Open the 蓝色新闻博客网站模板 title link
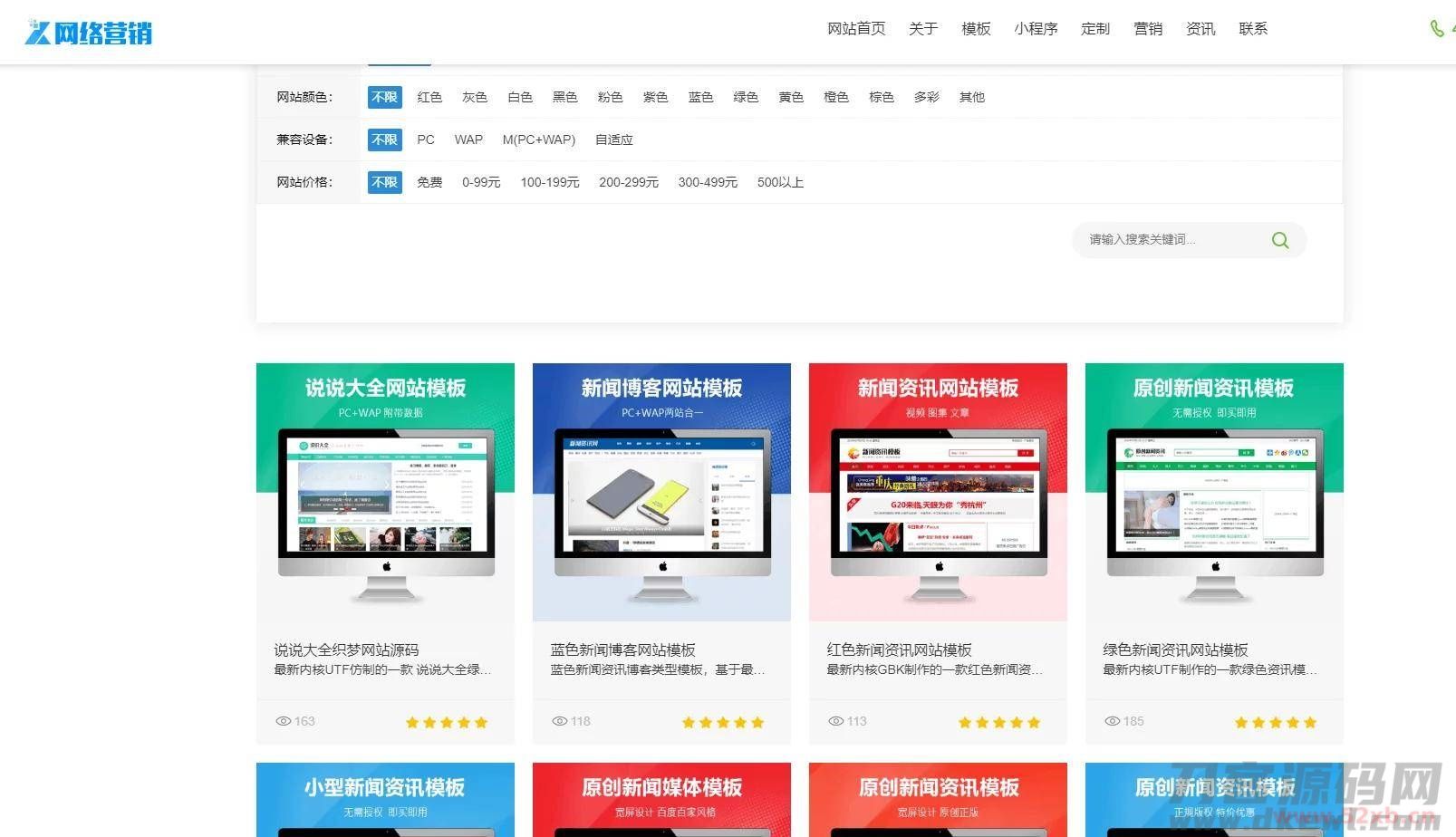Image resolution: width=1456 pixels, height=837 pixels. coord(623,649)
